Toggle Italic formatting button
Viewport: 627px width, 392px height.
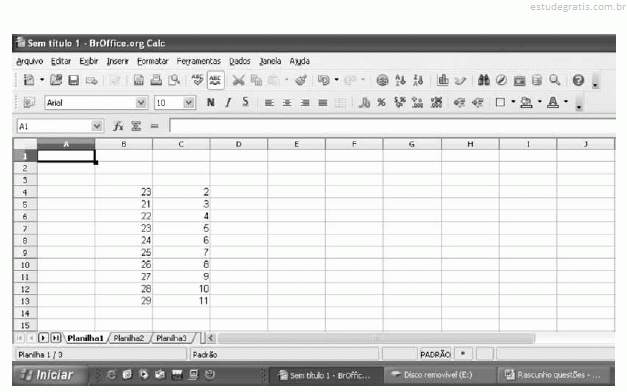[x=228, y=103]
